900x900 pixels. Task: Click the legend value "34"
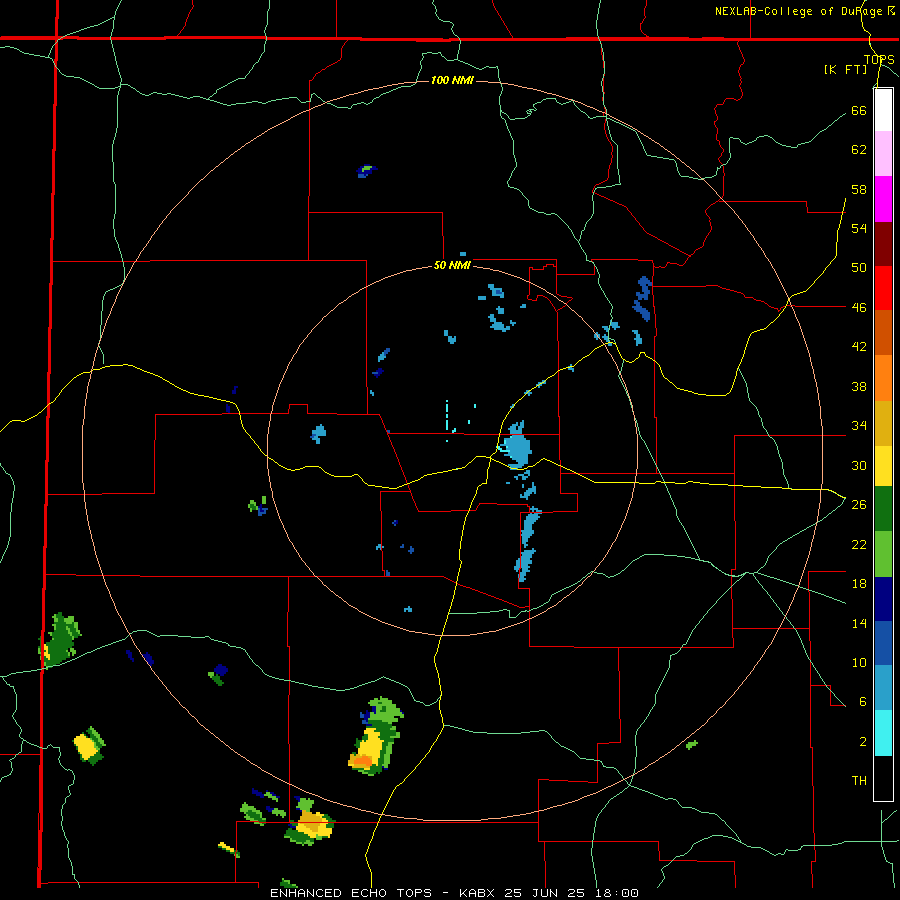point(859,426)
